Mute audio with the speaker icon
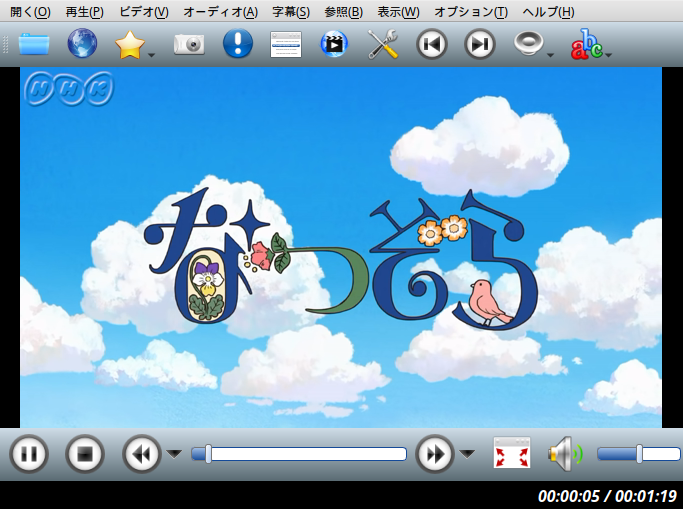683x509 pixels. 565,454
